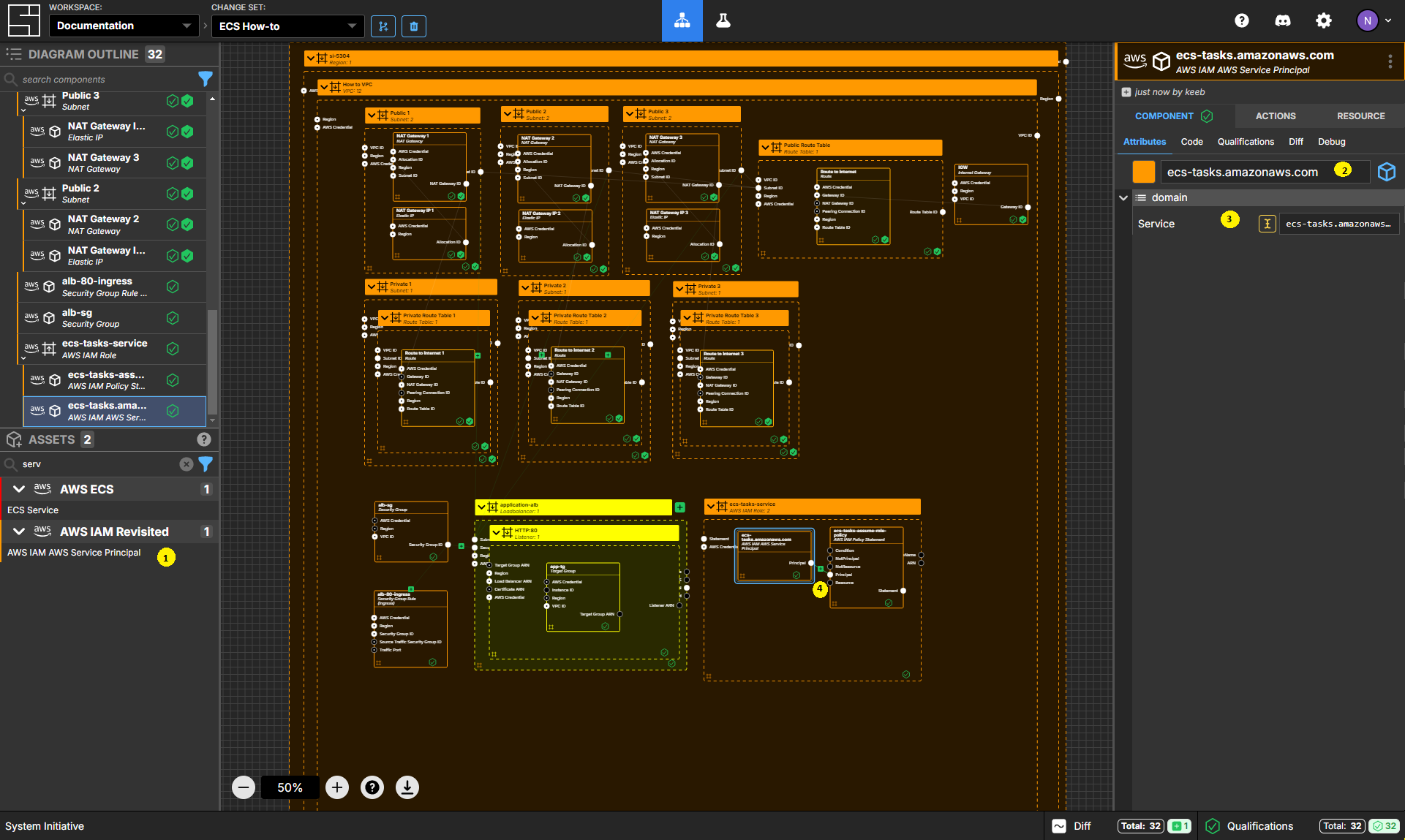Viewport: 1405px width, 840px height.
Task: Select alb-80-ingress in outline
Action: pos(112,287)
